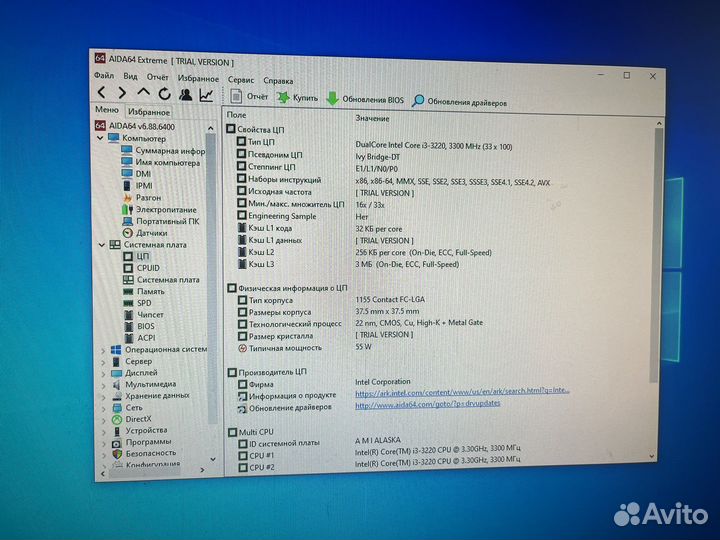Collapse the Системная плата tree node
The image size is (720, 540).
(102, 245)
